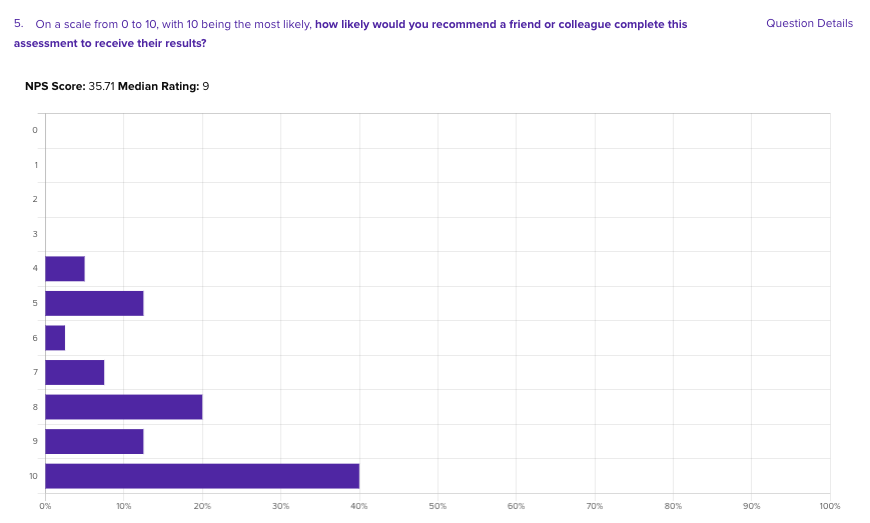Select the bar for rating 7
Screen dimensions: 870x523
click(x=74, y=372)
